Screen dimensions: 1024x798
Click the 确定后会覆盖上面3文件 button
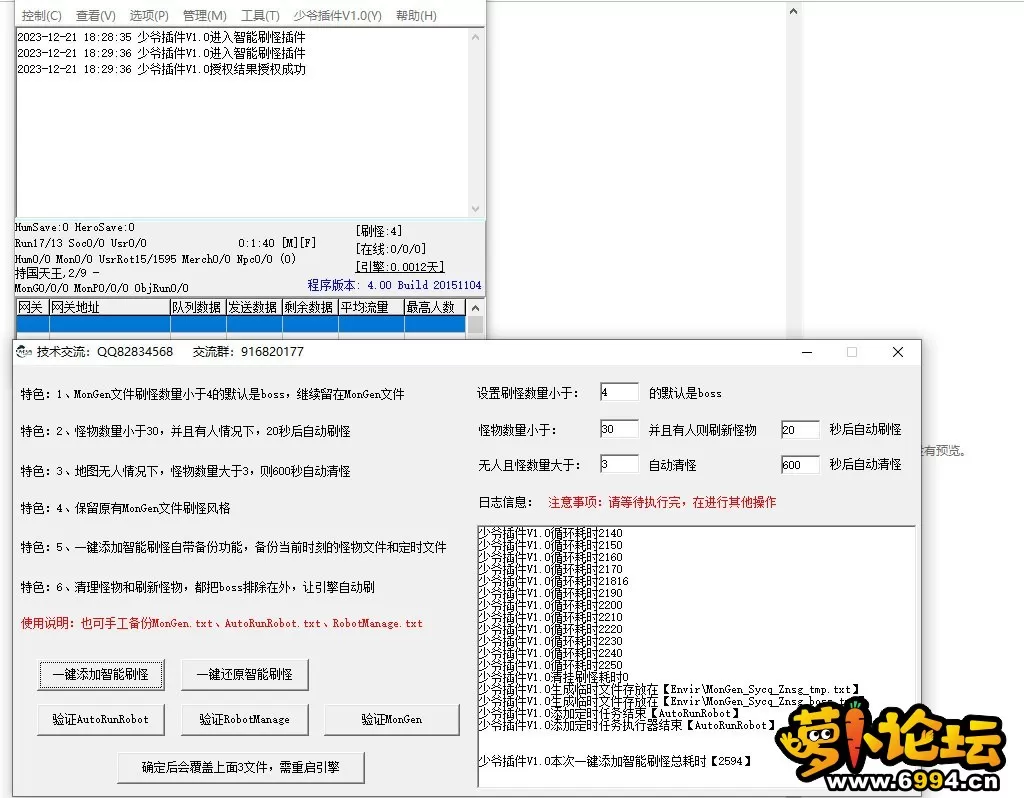pyautogui.click(x=240, y=767)
